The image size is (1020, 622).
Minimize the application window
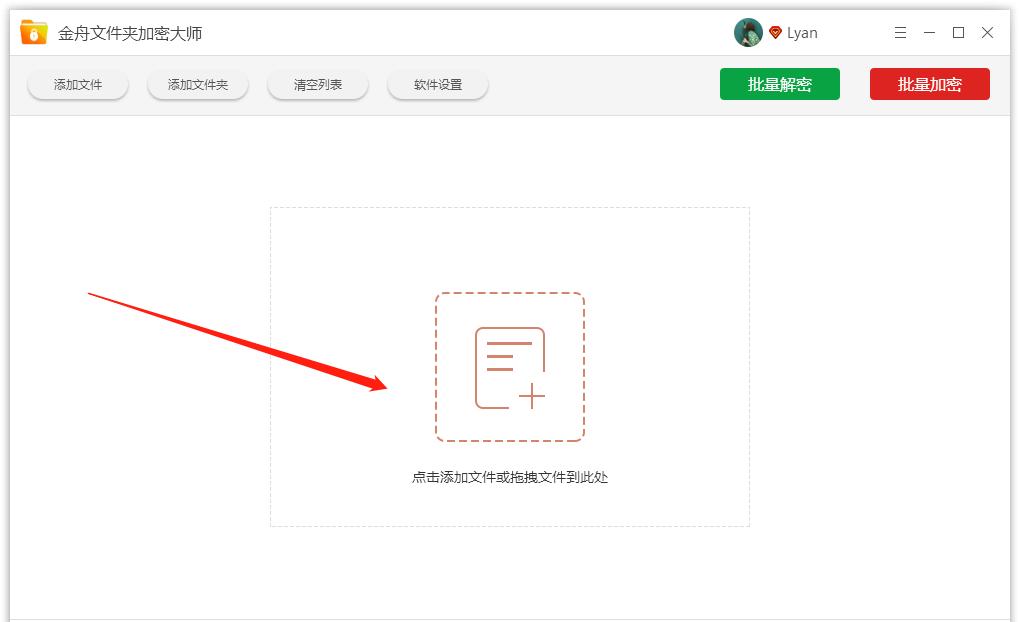tap(928, 32)
